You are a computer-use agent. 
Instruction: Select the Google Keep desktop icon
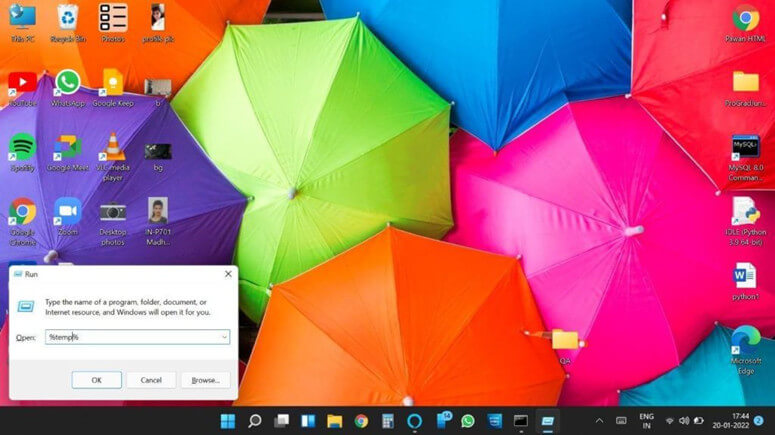tap(113, 88)
